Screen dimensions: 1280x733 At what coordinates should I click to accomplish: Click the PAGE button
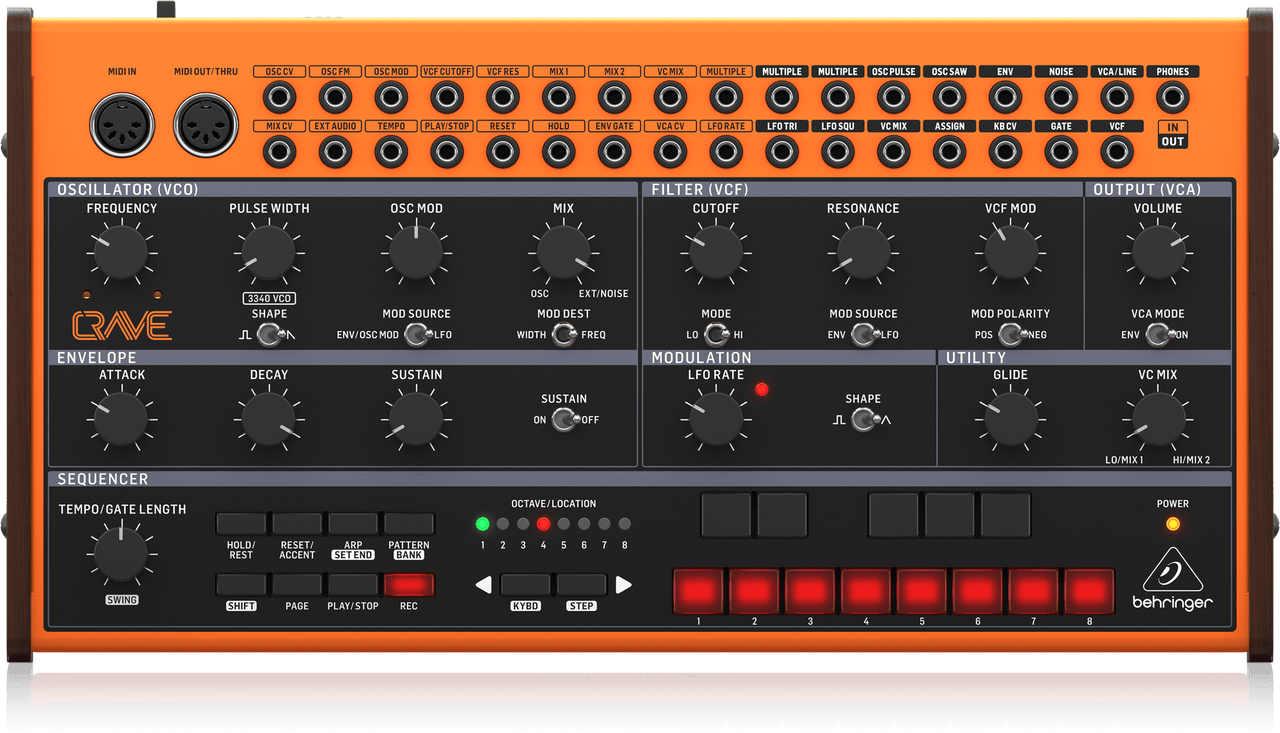point(297,585)
